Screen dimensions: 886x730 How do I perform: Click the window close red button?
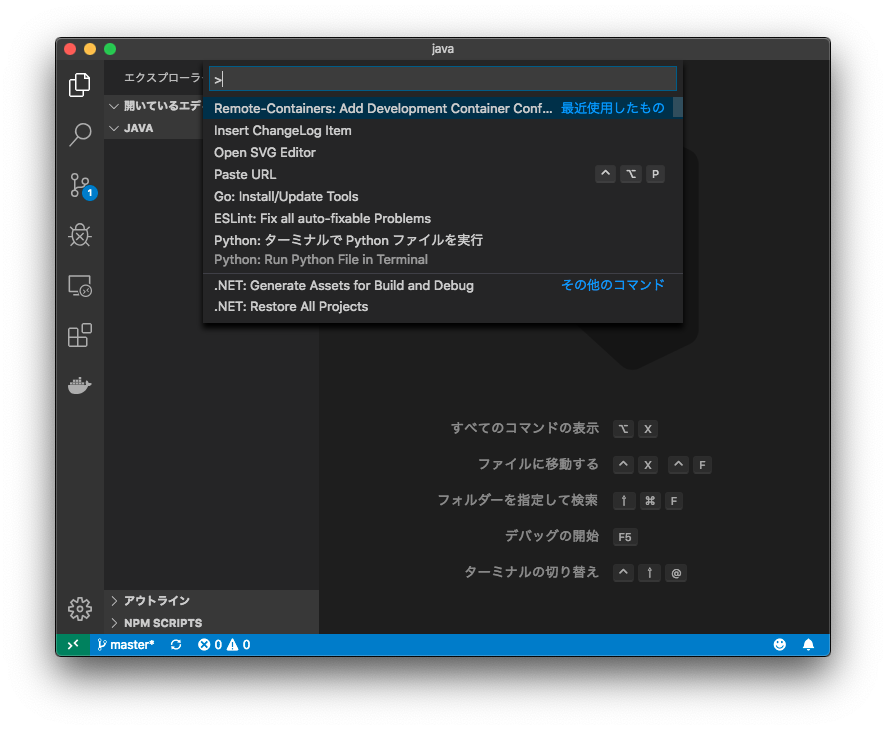click(x=70, y=49)
